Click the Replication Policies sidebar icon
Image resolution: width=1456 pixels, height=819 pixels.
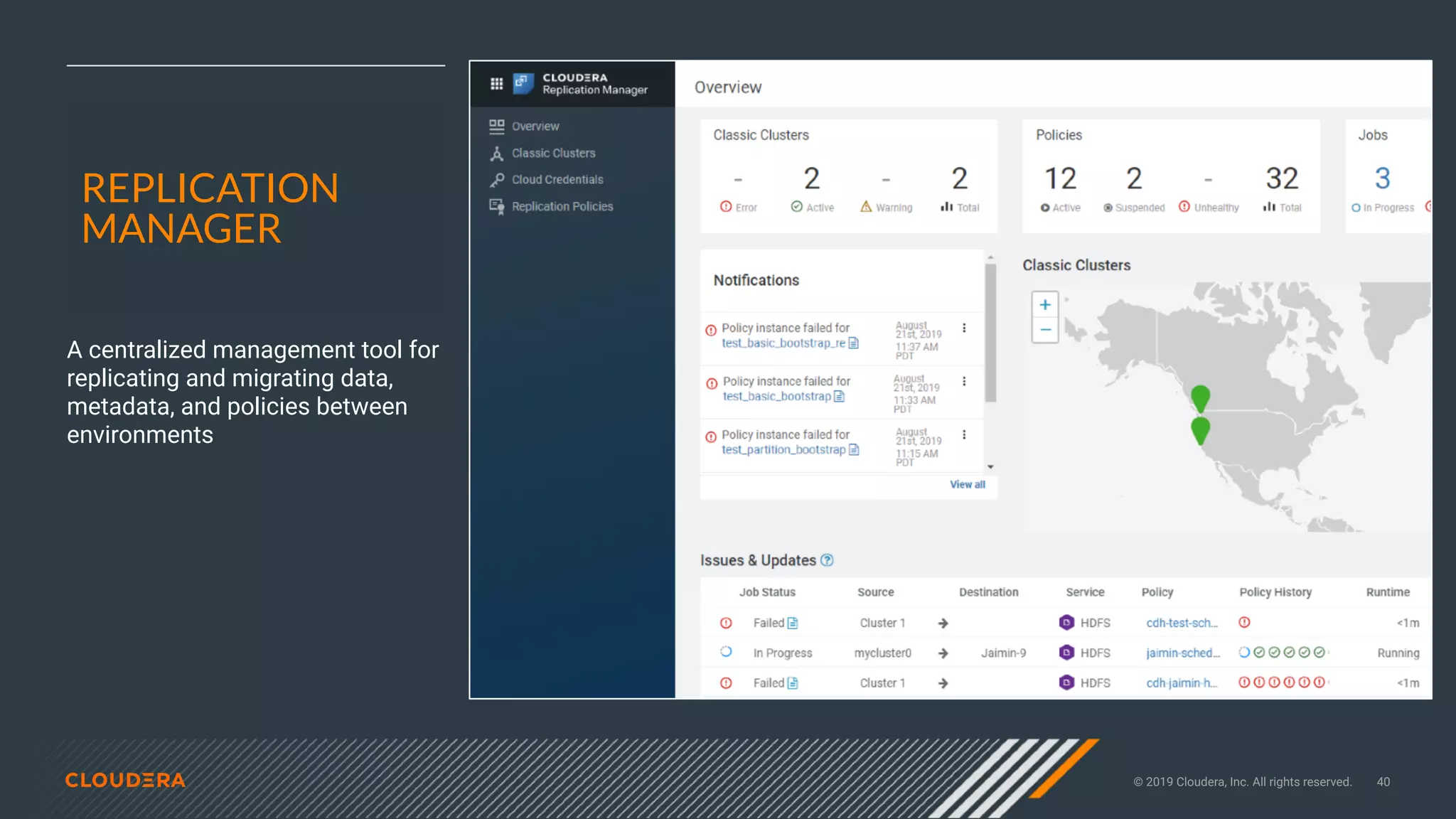[x=497, y=206]
